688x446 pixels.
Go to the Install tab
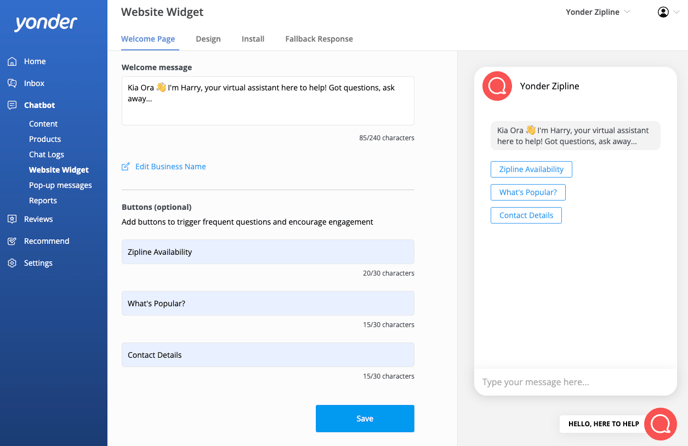click(x=253, y=39)
